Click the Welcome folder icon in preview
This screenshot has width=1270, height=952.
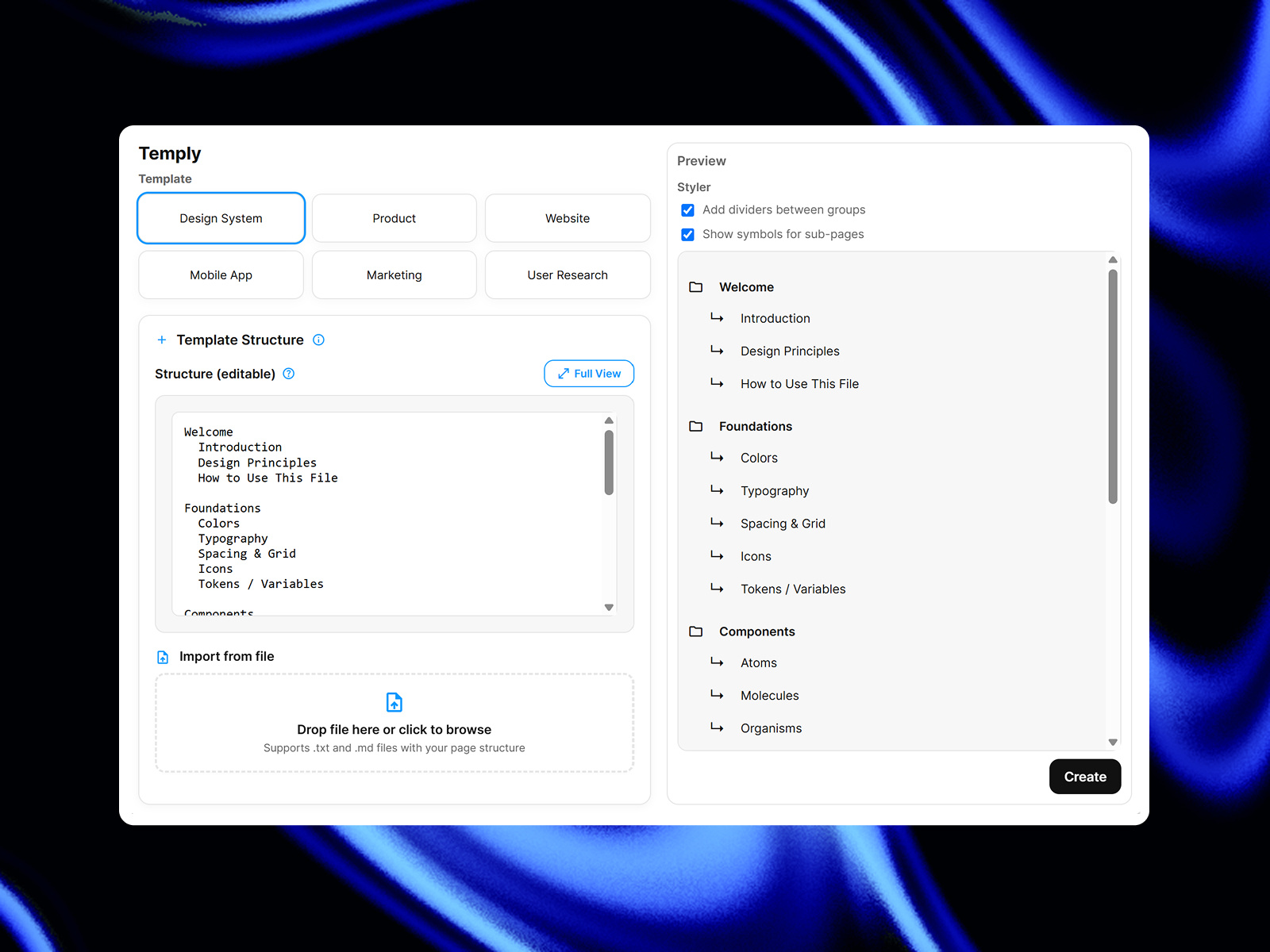point(696,287)
